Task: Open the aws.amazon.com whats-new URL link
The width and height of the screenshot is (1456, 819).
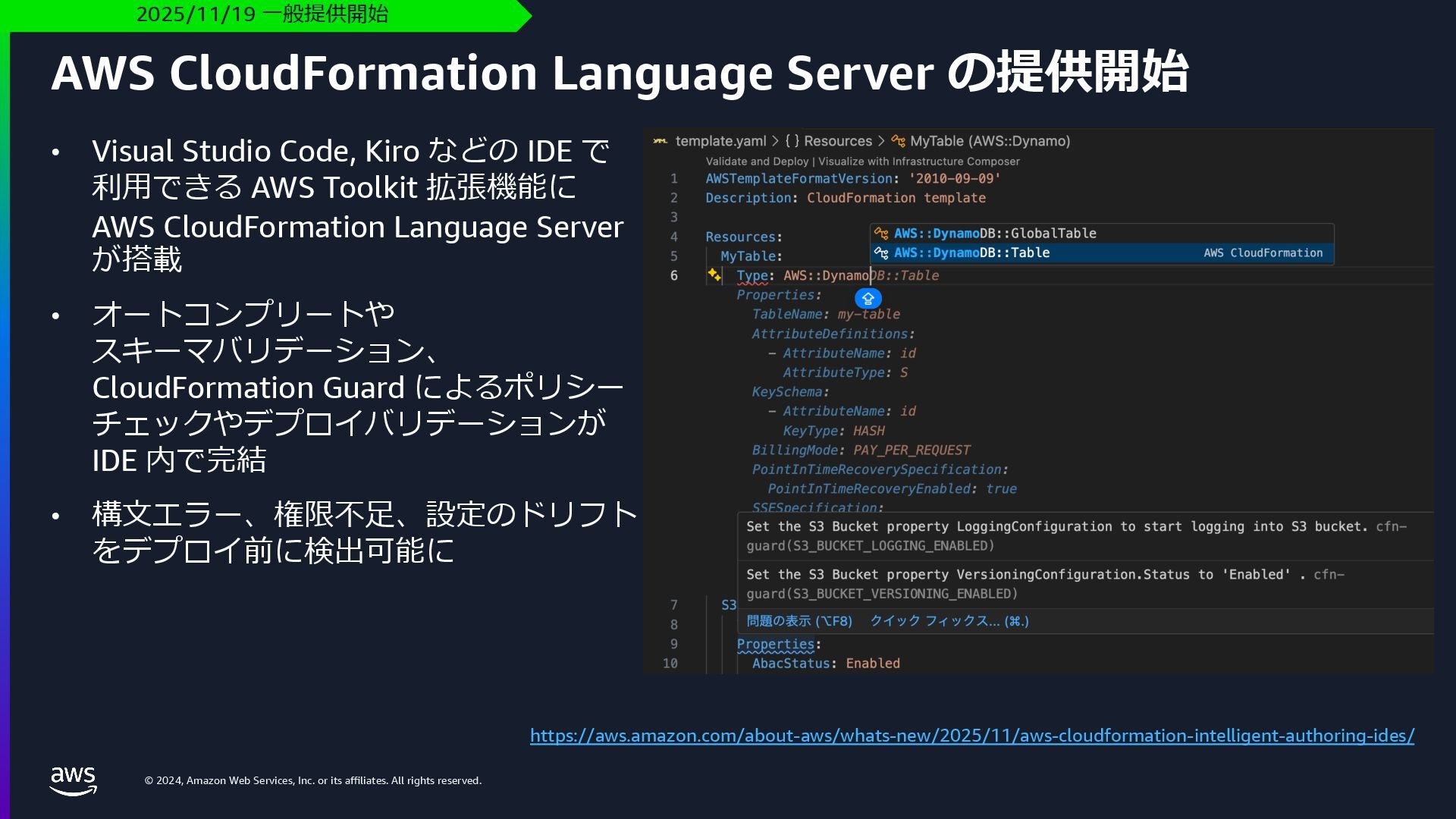Action: 971,736
